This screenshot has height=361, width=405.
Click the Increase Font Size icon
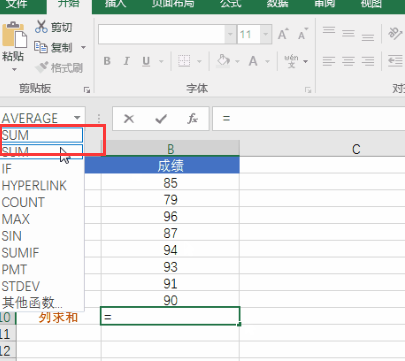(x=283, y=34)
